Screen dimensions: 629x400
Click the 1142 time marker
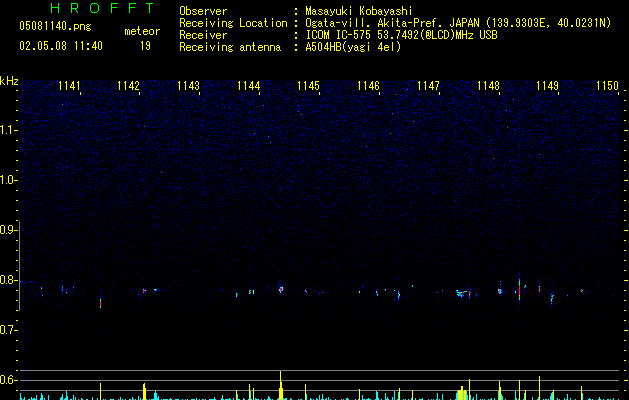coord(128,86)
